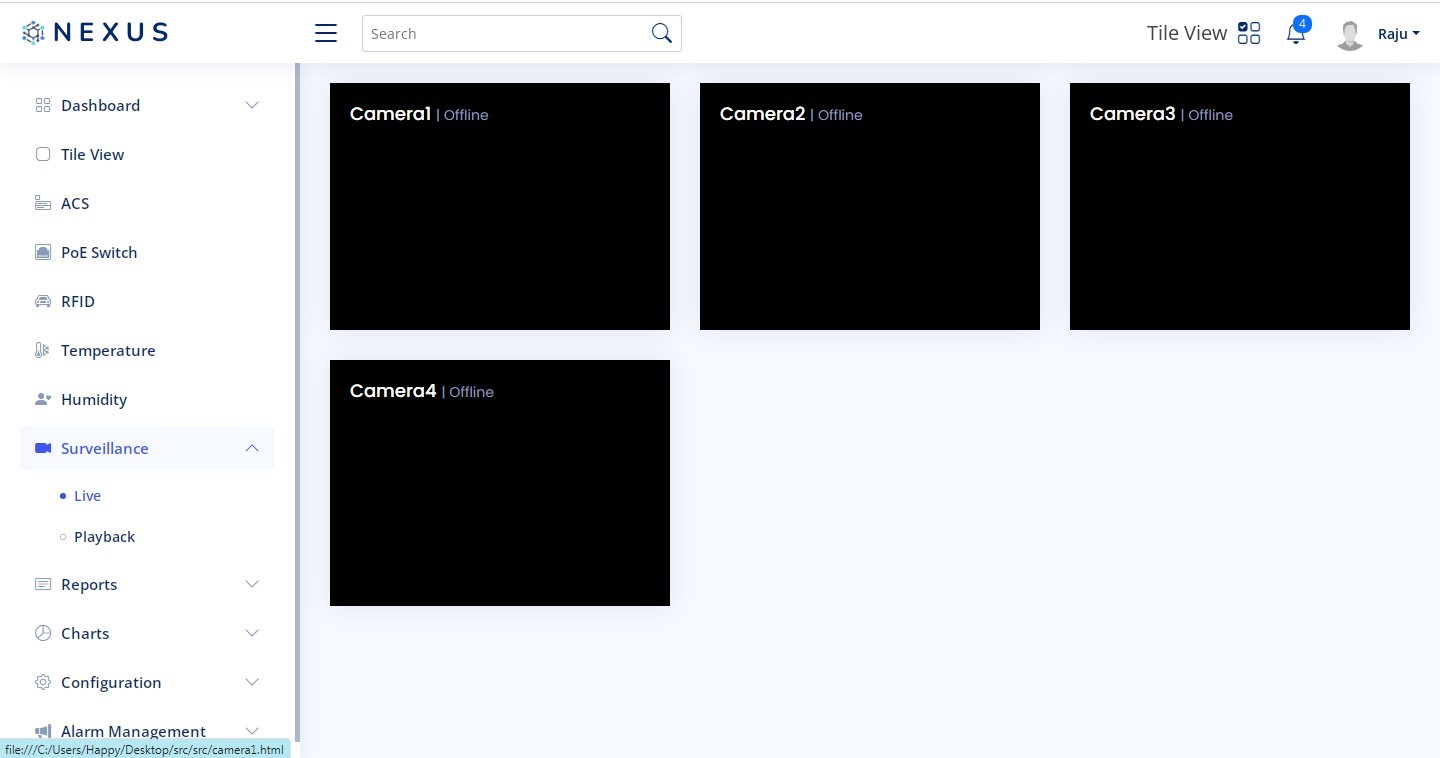This screenshot has width=1440, height=758.
Task: Open the ACS sidebar link
Action: tap(74, 203)
